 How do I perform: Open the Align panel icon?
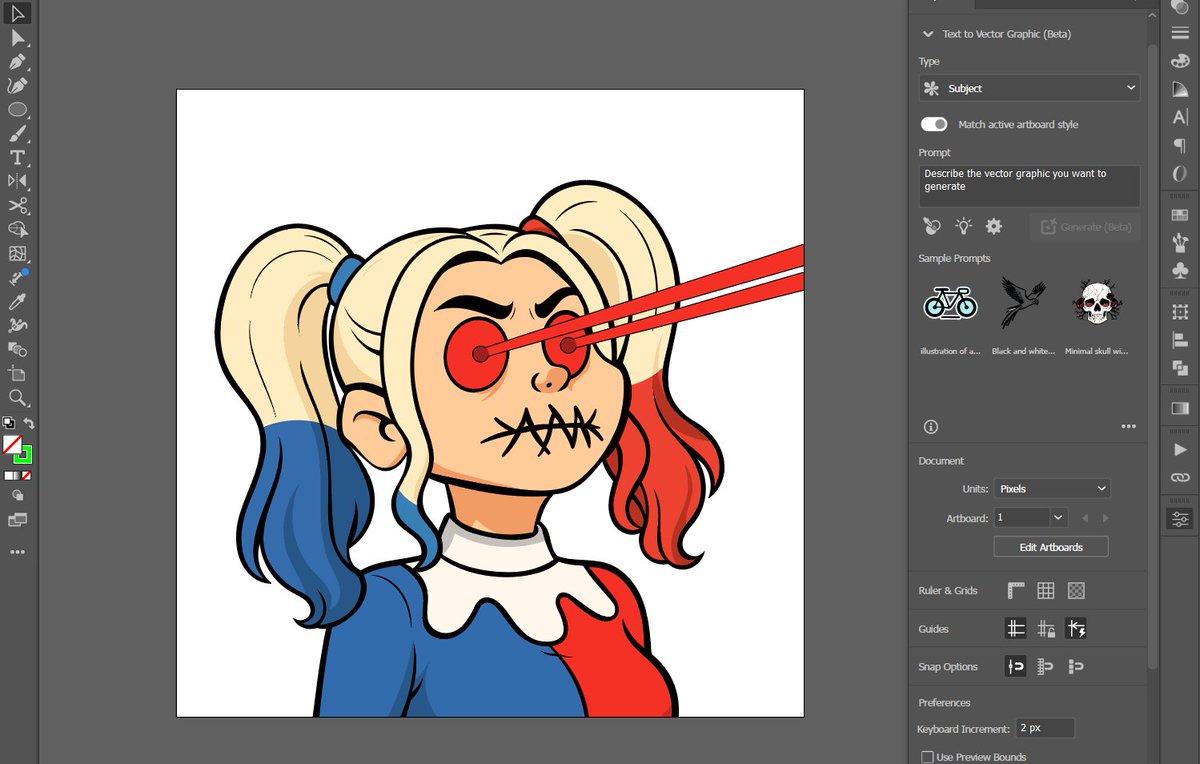1180,340
